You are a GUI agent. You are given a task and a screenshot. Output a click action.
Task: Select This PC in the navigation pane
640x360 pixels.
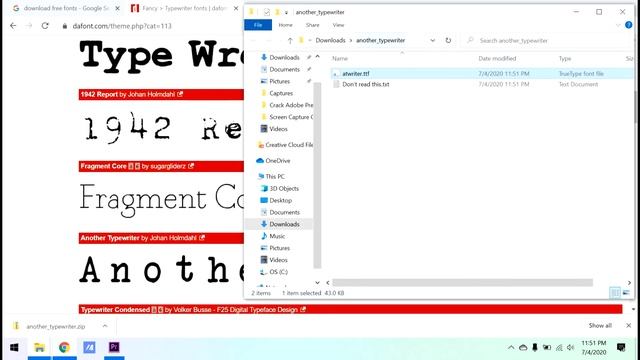click(x=275, y=176)
